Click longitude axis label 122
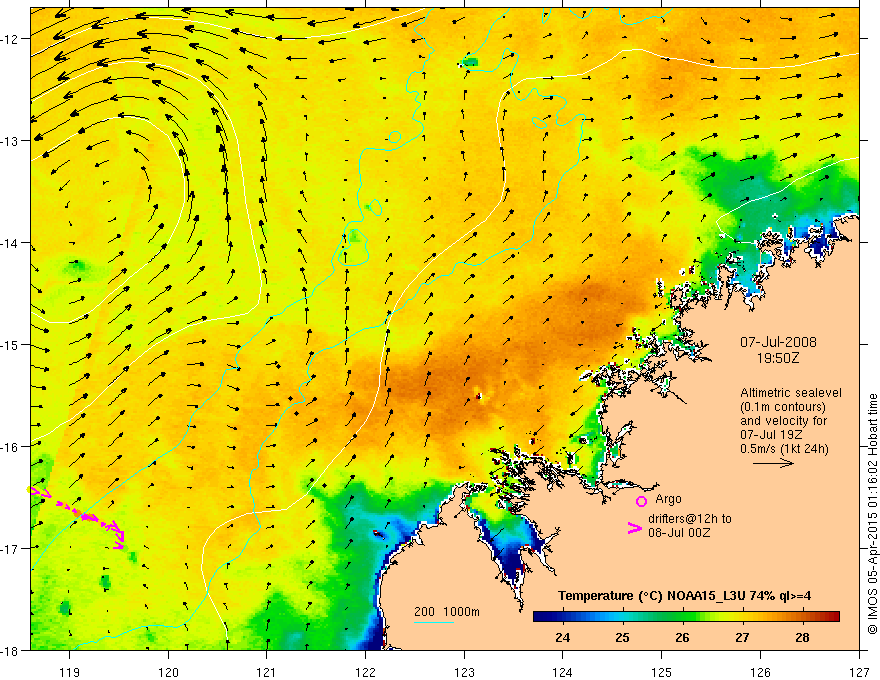The image size is (880, 680). coord(365,672)
